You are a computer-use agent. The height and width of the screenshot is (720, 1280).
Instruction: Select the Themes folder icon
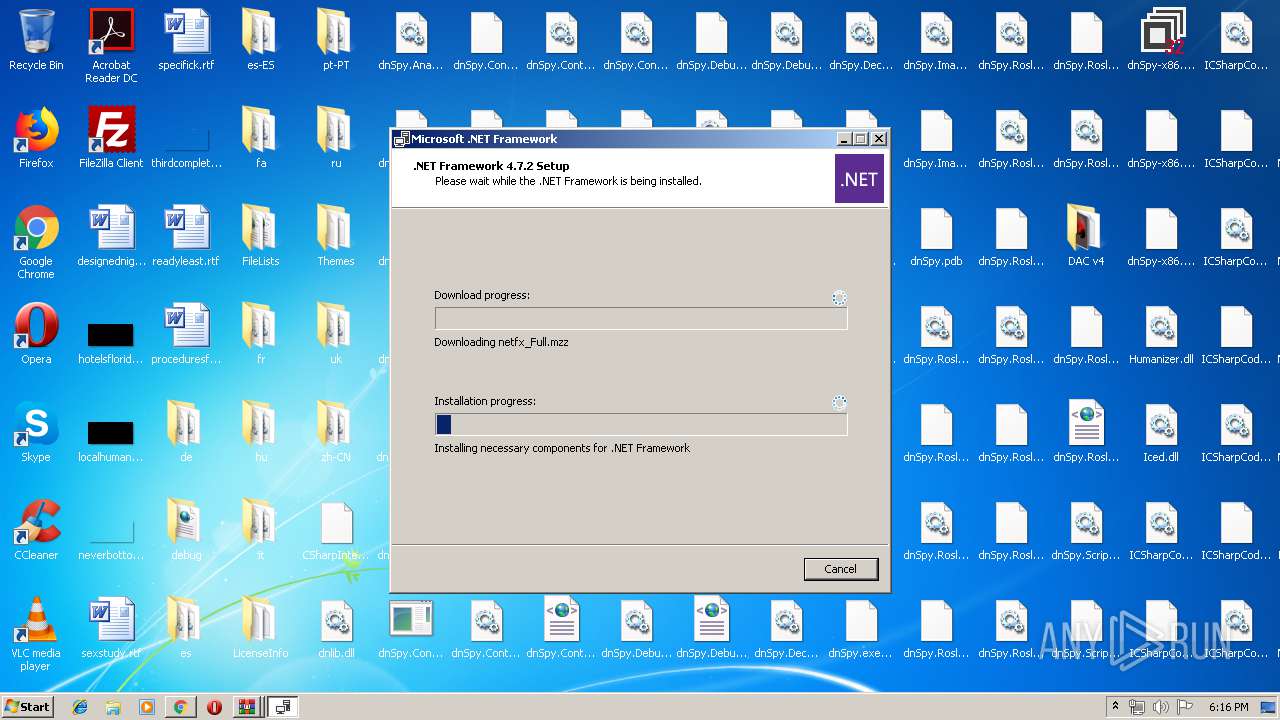click(x=336, y=237)
